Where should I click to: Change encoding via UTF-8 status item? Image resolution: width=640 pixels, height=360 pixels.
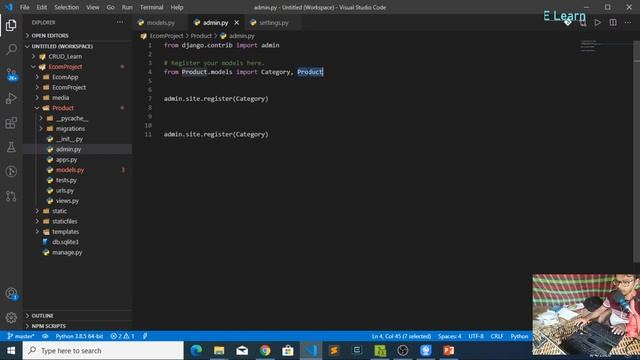[476, 336]
